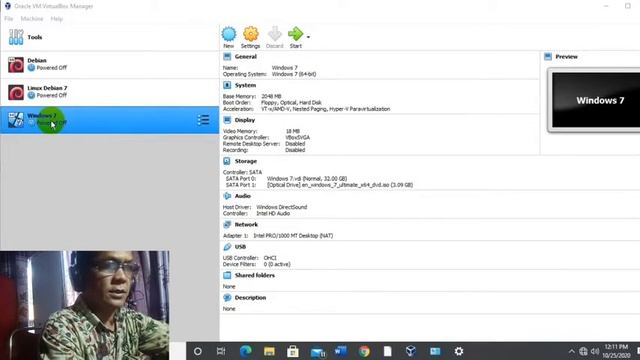Screen dimensions: 640x360
Task: Open the Display section heading link
Action: pos(245,120)
